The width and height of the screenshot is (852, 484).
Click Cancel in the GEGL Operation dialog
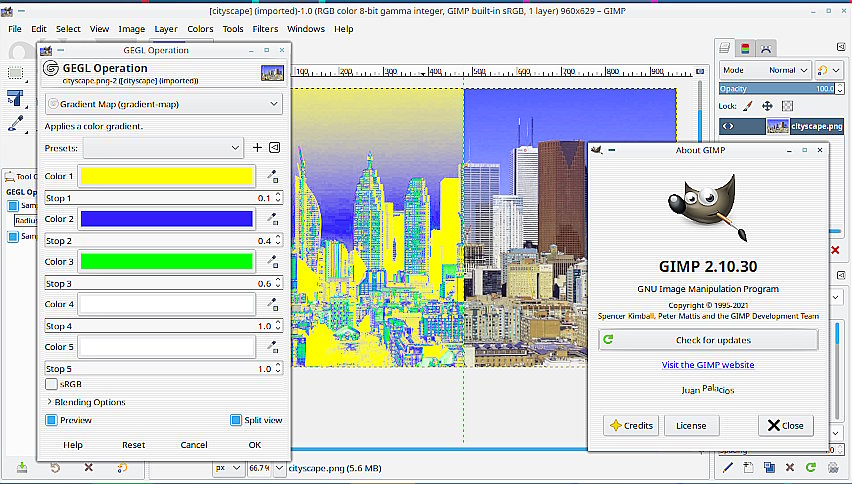pyautogui.click(x=194, y=445)
